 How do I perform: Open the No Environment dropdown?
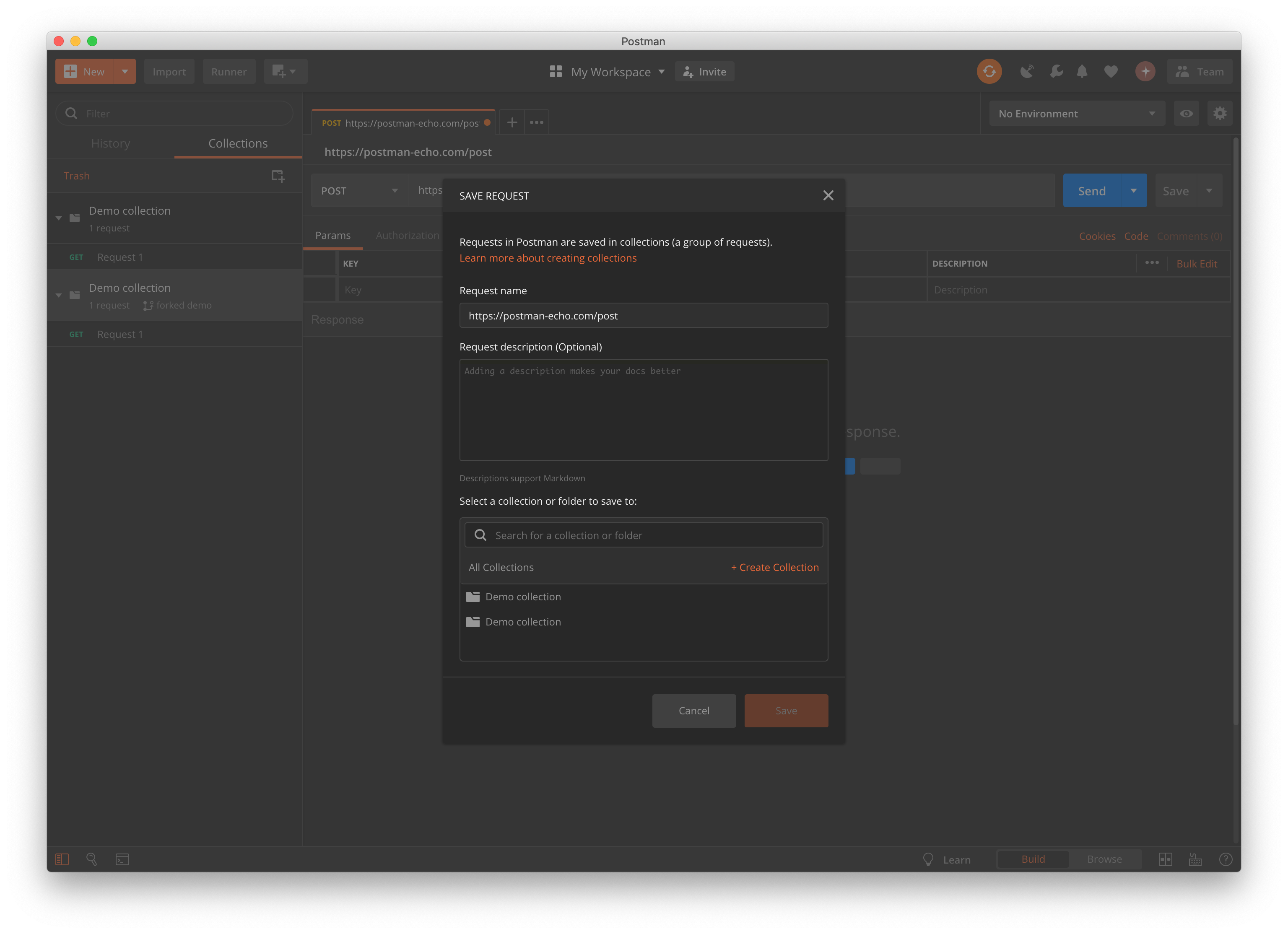coord(1077,114)
